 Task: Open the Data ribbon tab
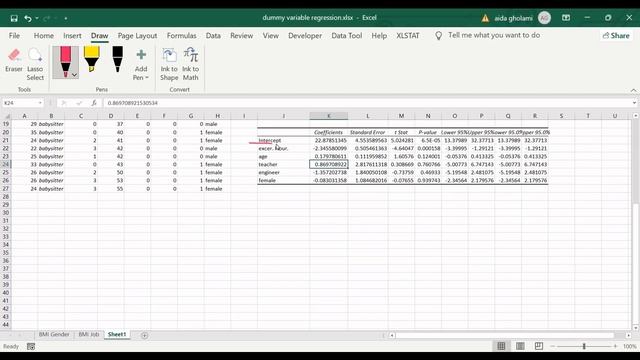[213, 36]
